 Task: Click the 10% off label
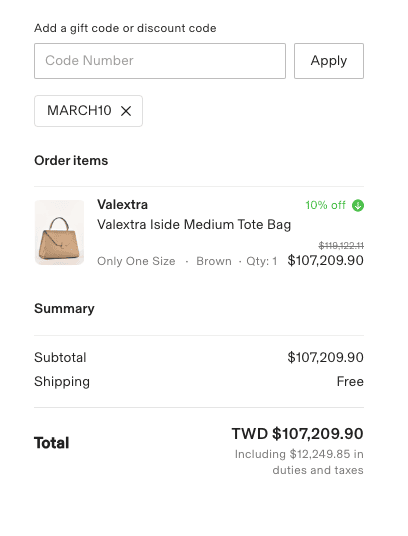325,205
